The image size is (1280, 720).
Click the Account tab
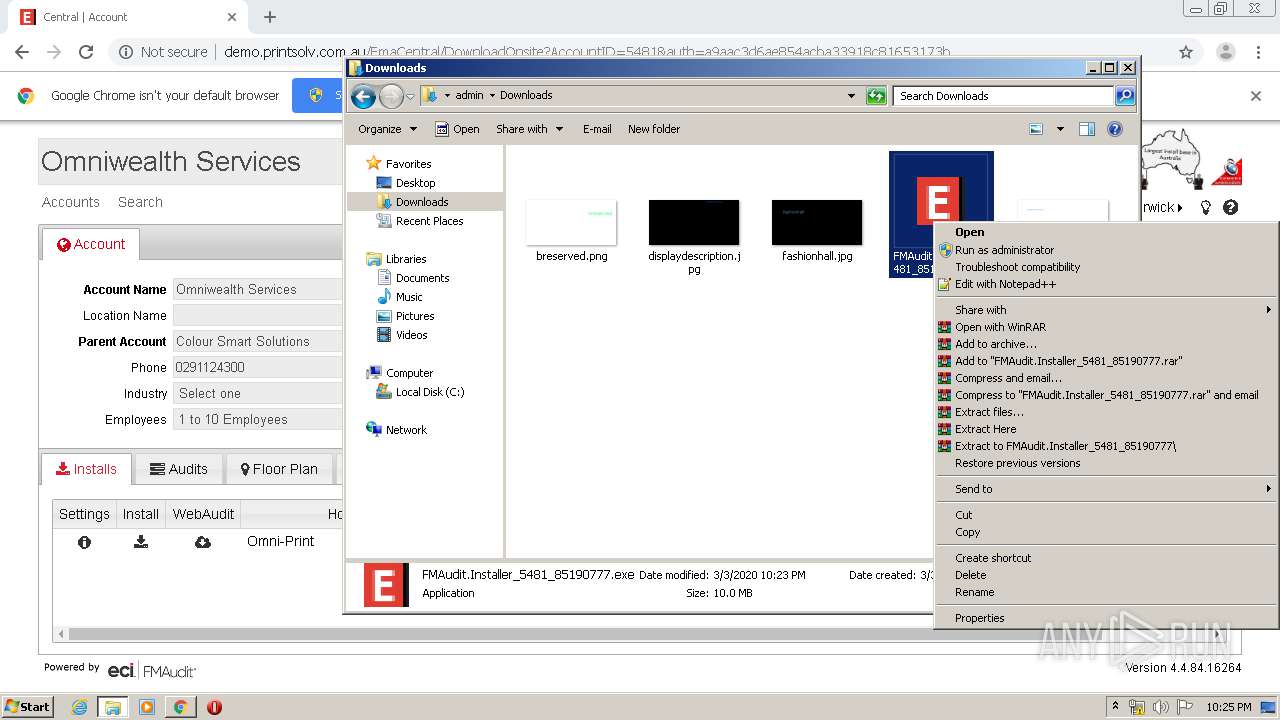point(91,244)
